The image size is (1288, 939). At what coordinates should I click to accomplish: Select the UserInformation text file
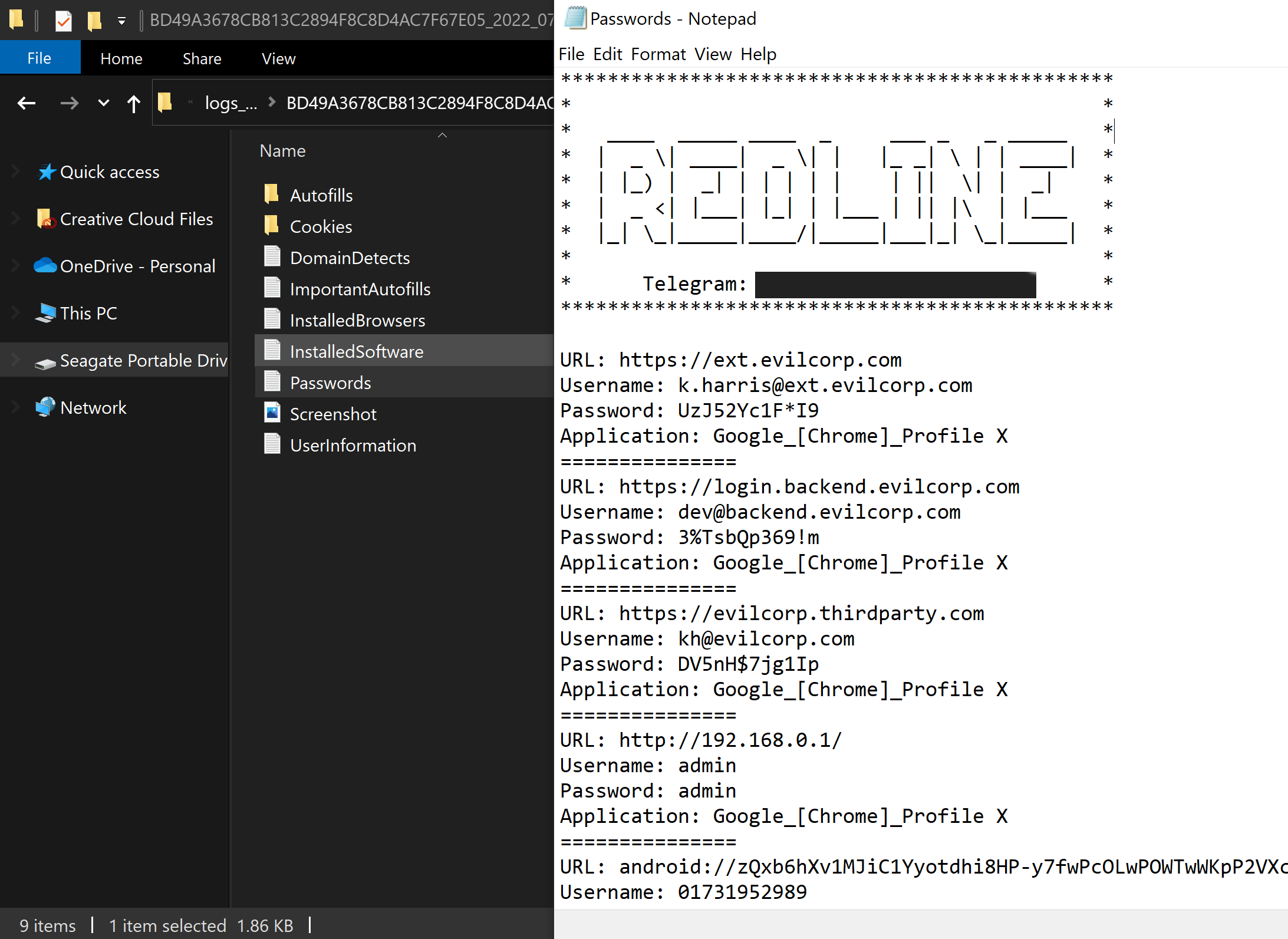tap(353, 445)
